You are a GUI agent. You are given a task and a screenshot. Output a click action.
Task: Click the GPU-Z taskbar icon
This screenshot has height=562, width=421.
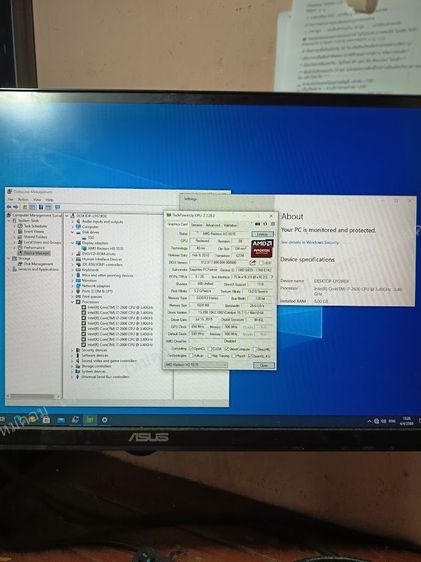[x=90, y=420]
